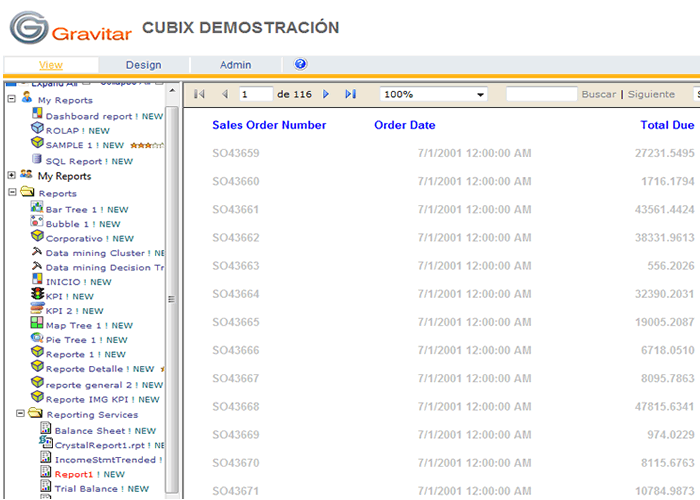This screenshot has height=500, width=700.
Task: Click the Data mining Decision Tree icon
Action: [x=37, y=266]
